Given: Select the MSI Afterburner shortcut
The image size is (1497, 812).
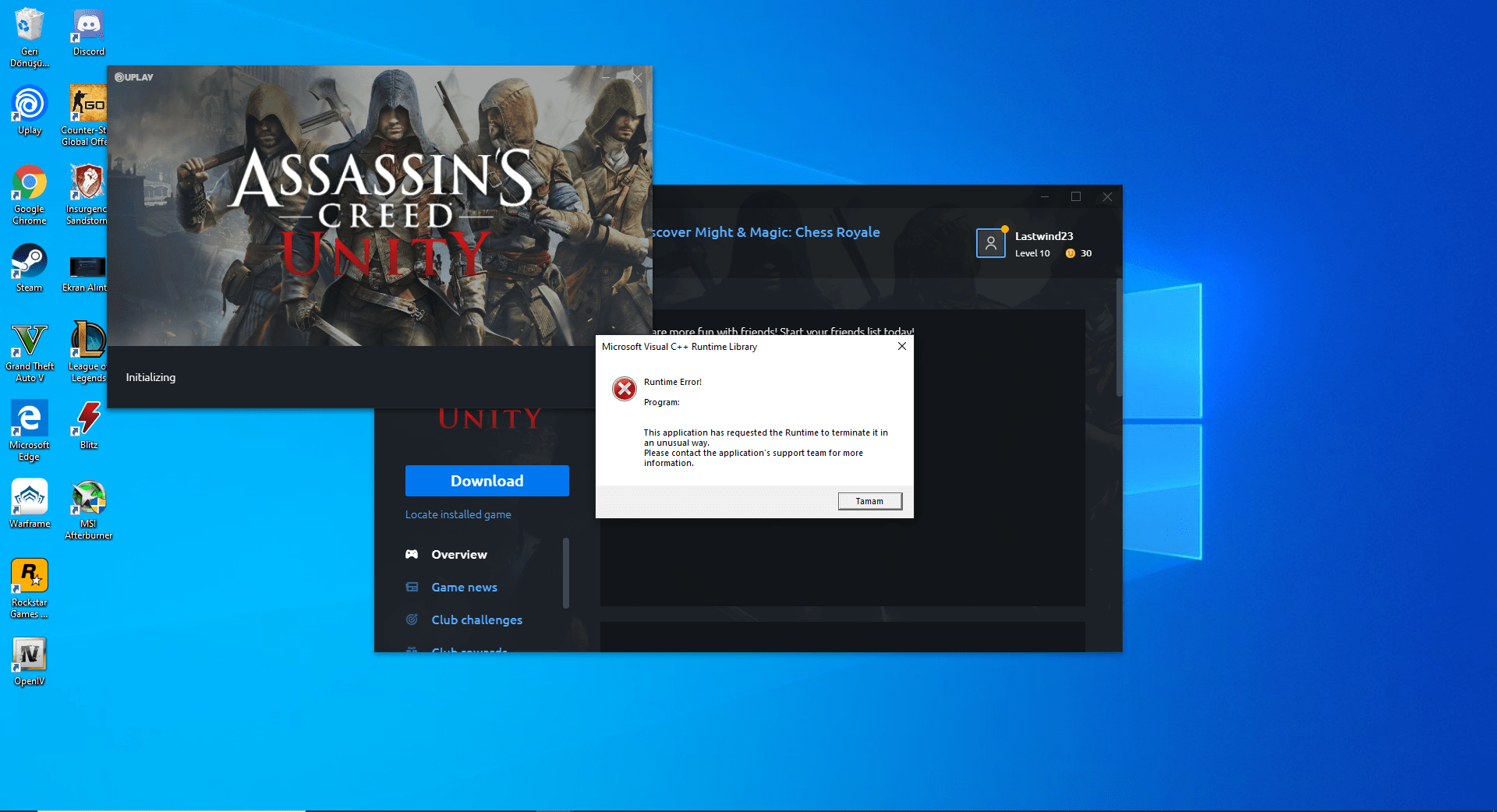Looking at the screenshot, I should pos(89,510).
